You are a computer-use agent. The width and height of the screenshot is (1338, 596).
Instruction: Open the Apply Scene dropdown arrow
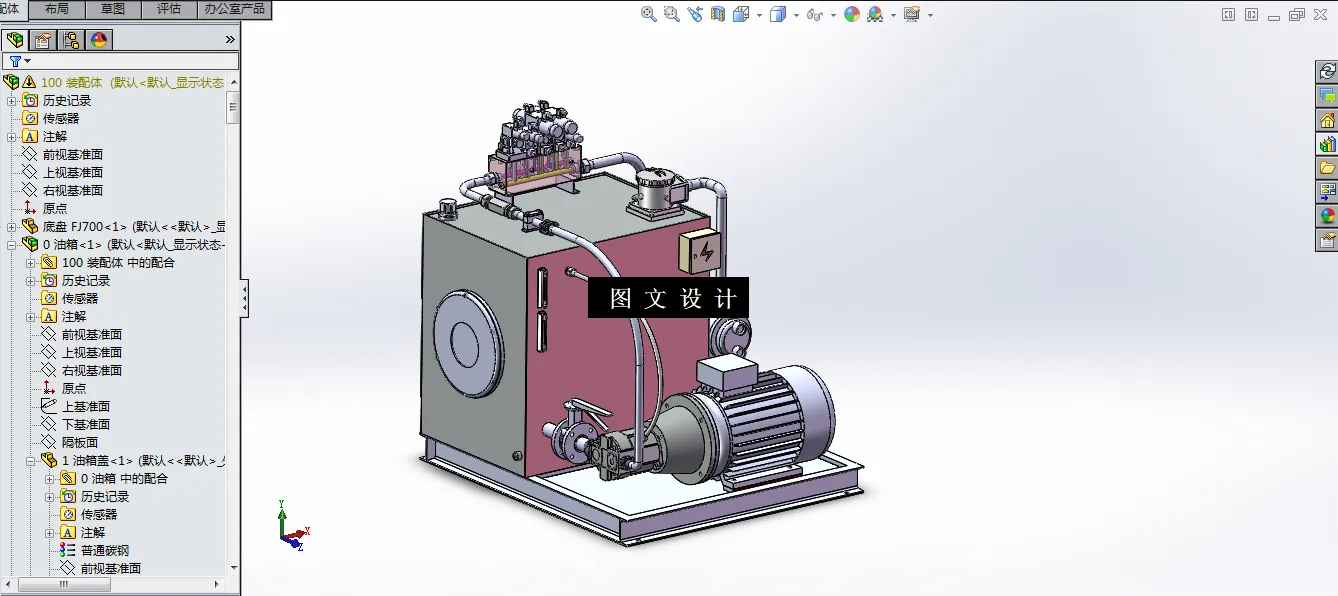click(894, 15)
